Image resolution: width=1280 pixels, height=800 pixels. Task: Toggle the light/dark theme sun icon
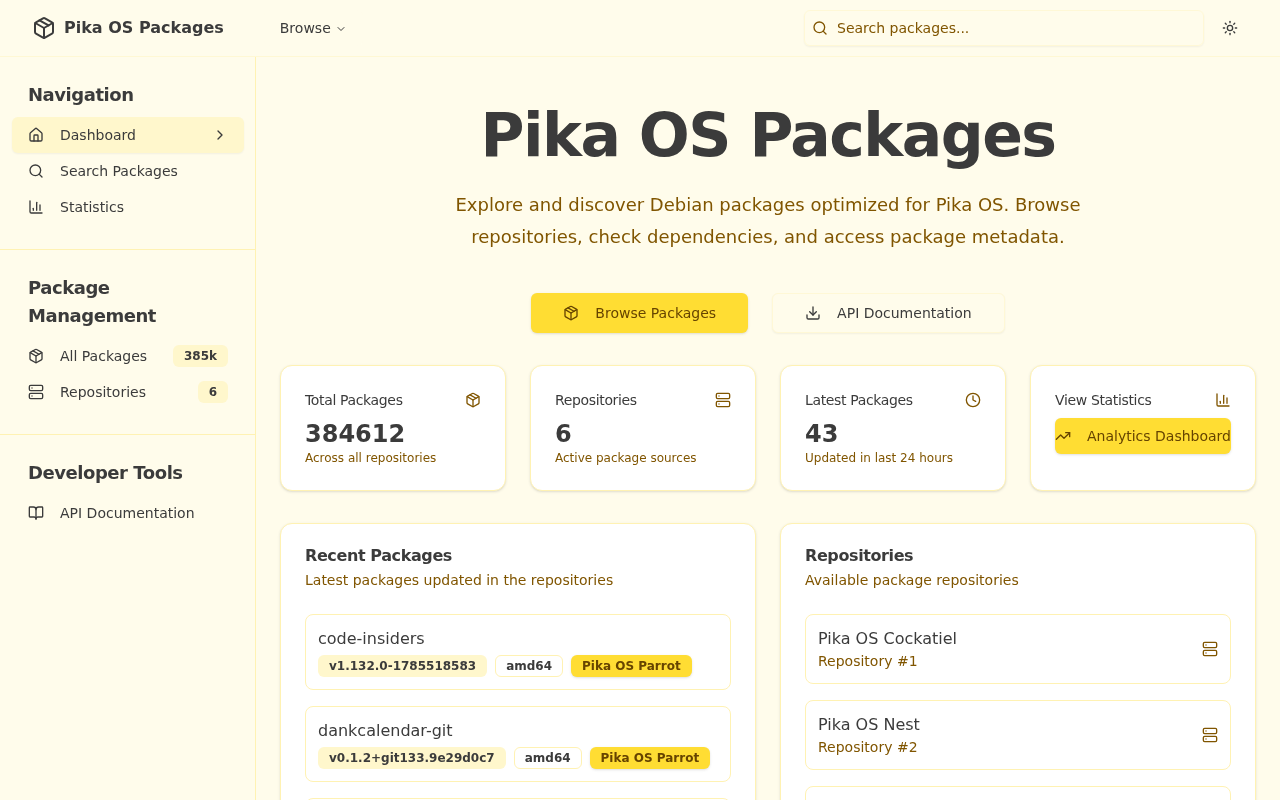(x=1230, y=28)
